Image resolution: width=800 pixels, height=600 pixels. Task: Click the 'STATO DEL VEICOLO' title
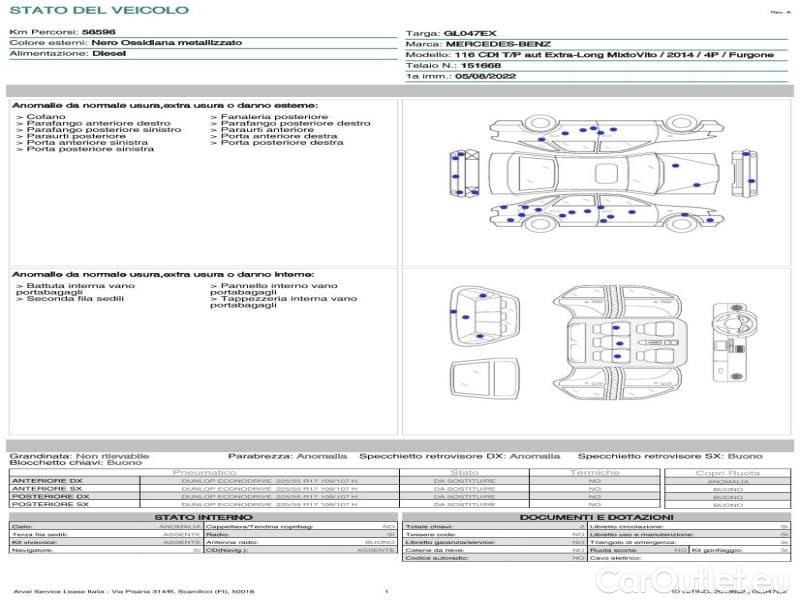[x=98, y=10]
